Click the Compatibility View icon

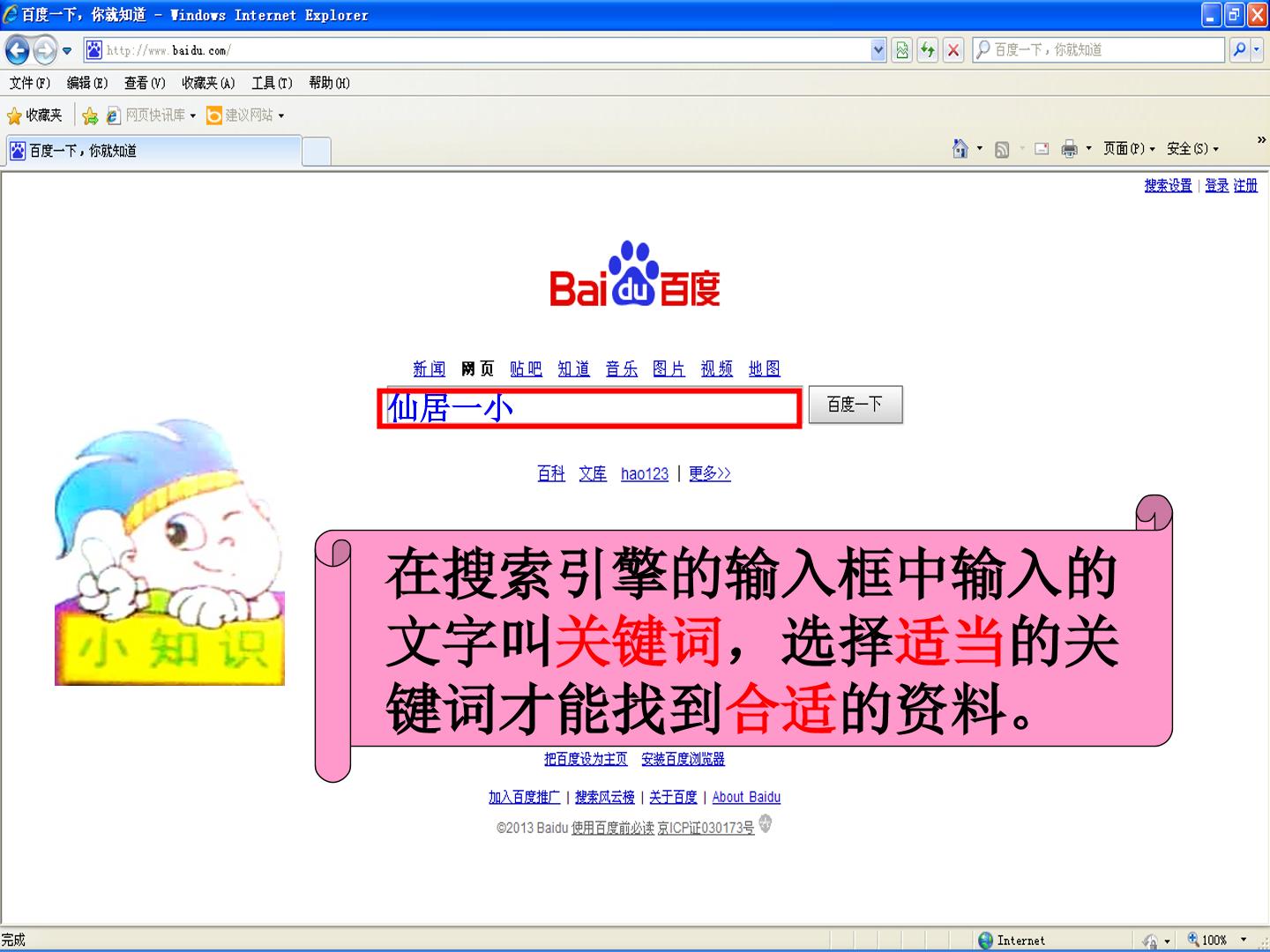pyautogui.click(x=901, y=50)
